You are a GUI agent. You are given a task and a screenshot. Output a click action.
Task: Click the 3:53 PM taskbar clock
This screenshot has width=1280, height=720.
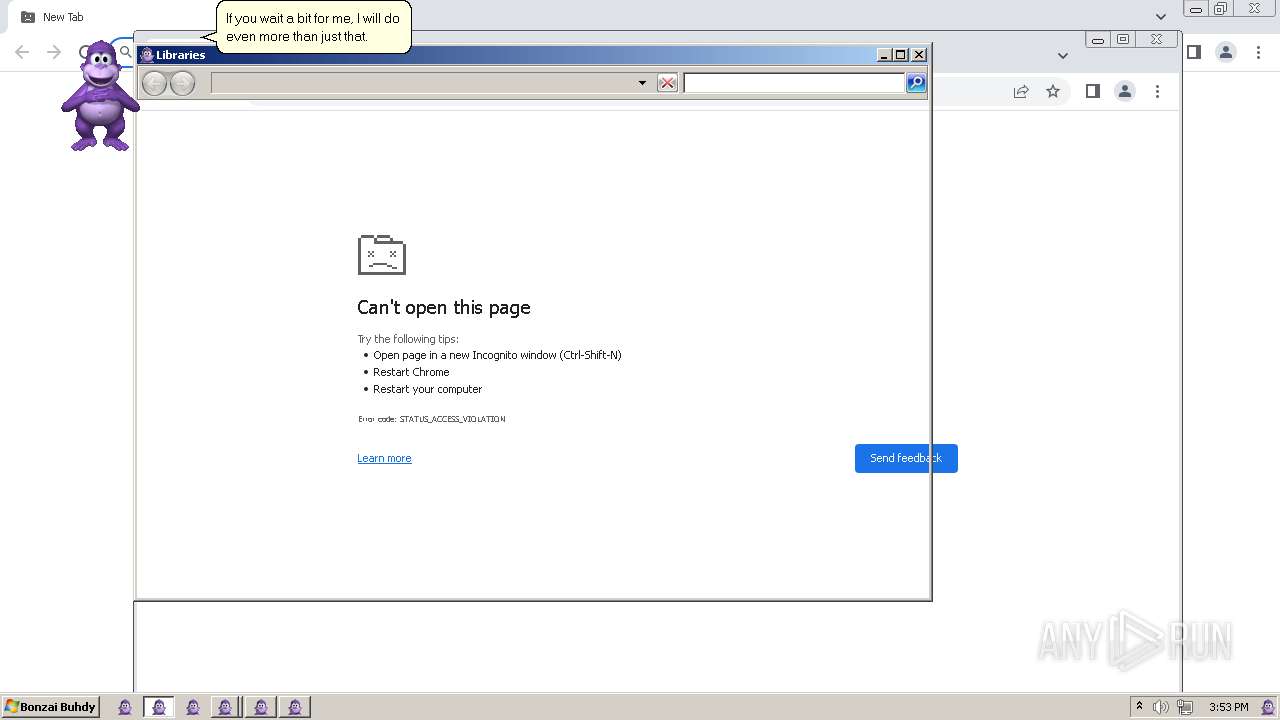click(1228, 707)
